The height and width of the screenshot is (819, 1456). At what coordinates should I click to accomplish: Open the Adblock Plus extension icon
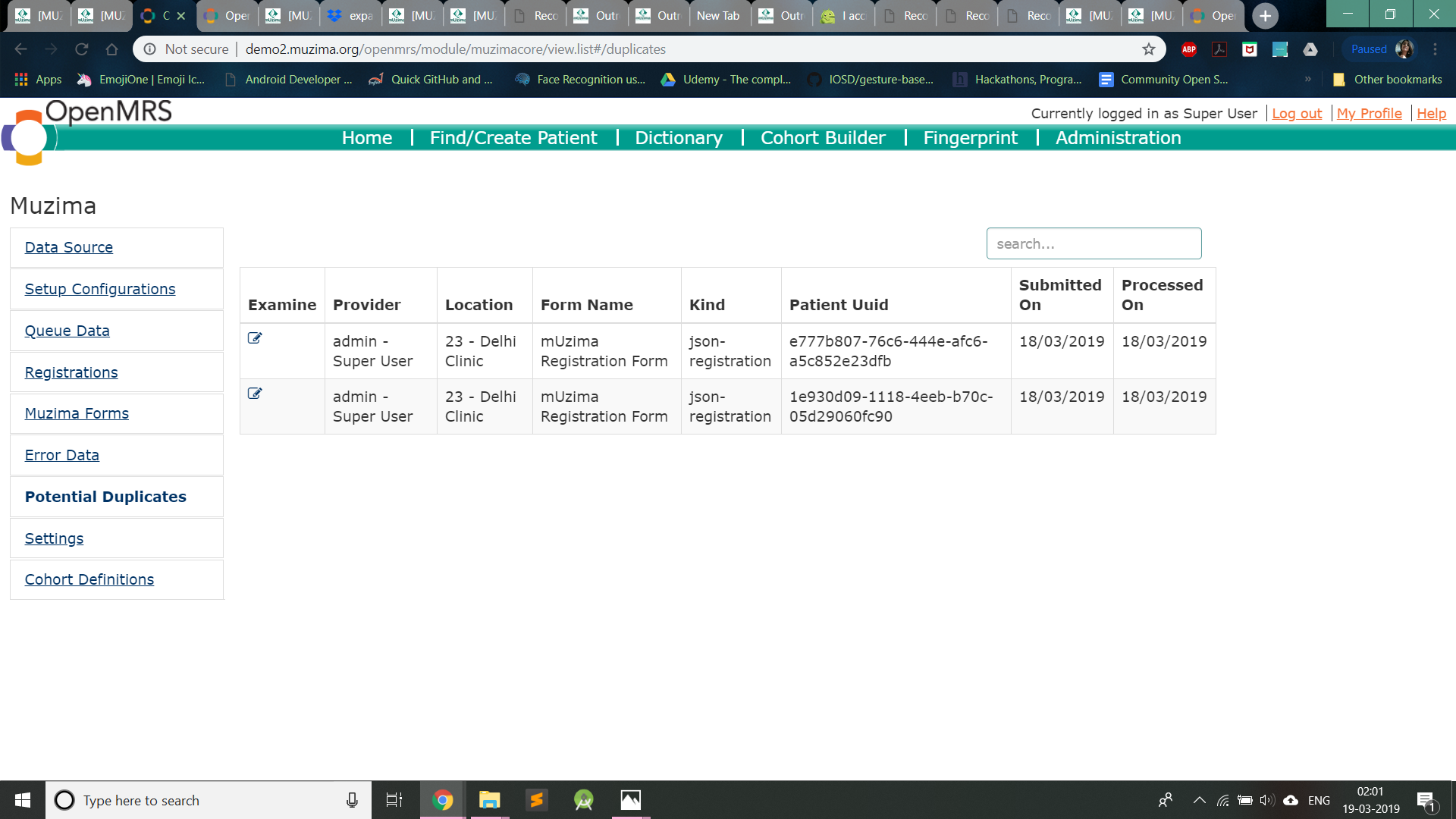(1189, 49)
